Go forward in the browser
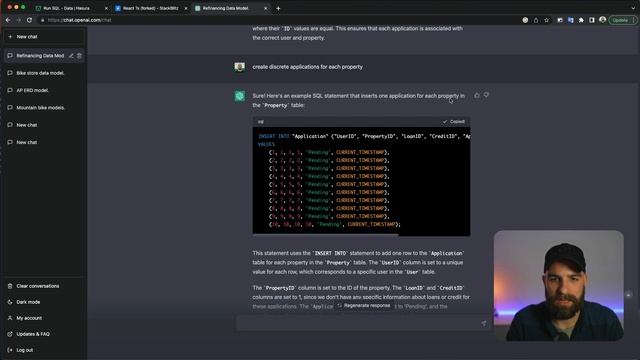This screenshot has width=640, height=360. [x=19, y=20]
